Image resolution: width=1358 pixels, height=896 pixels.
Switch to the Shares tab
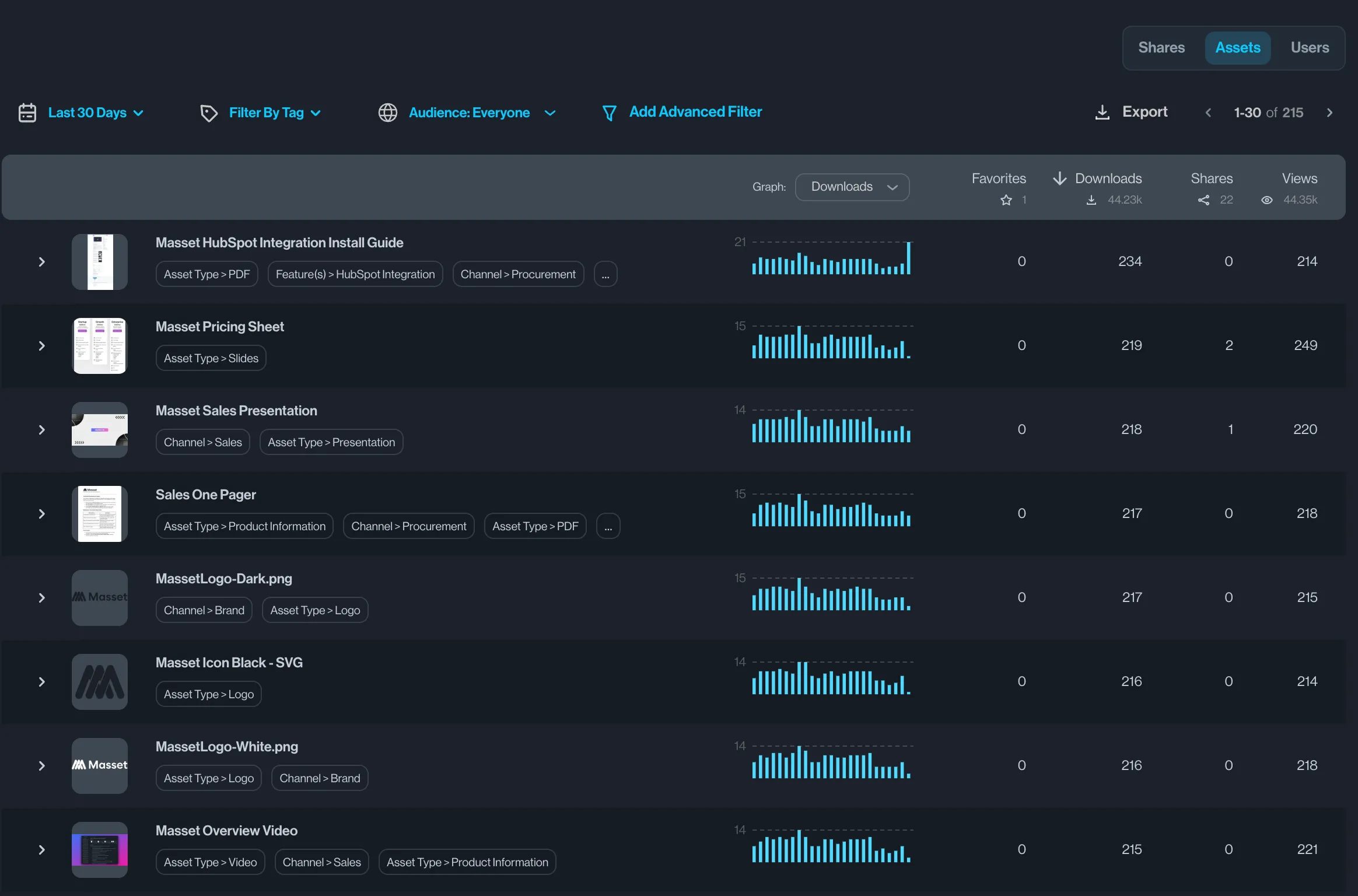point(1161,48)
